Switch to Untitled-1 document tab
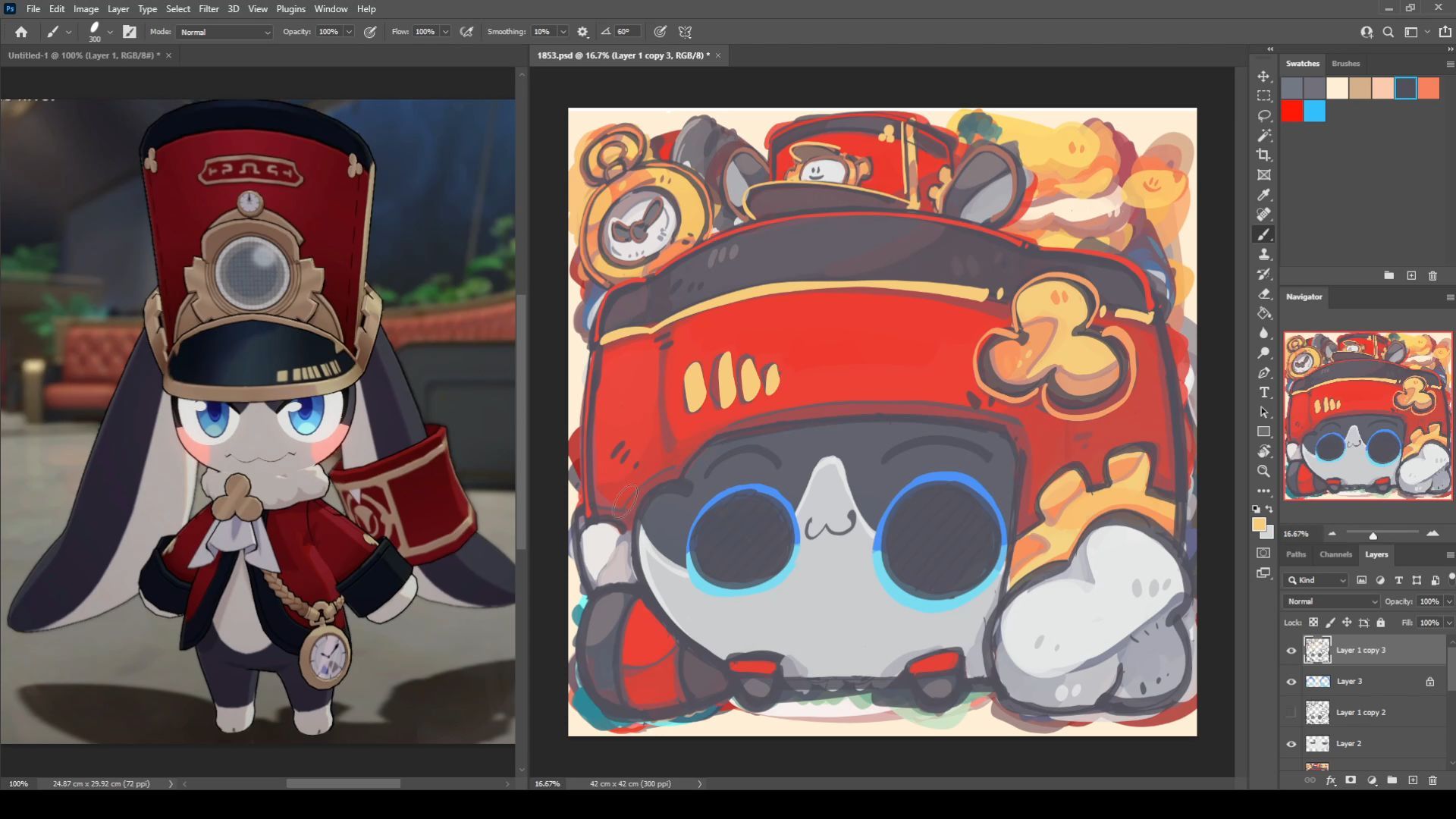 (83, 55)
